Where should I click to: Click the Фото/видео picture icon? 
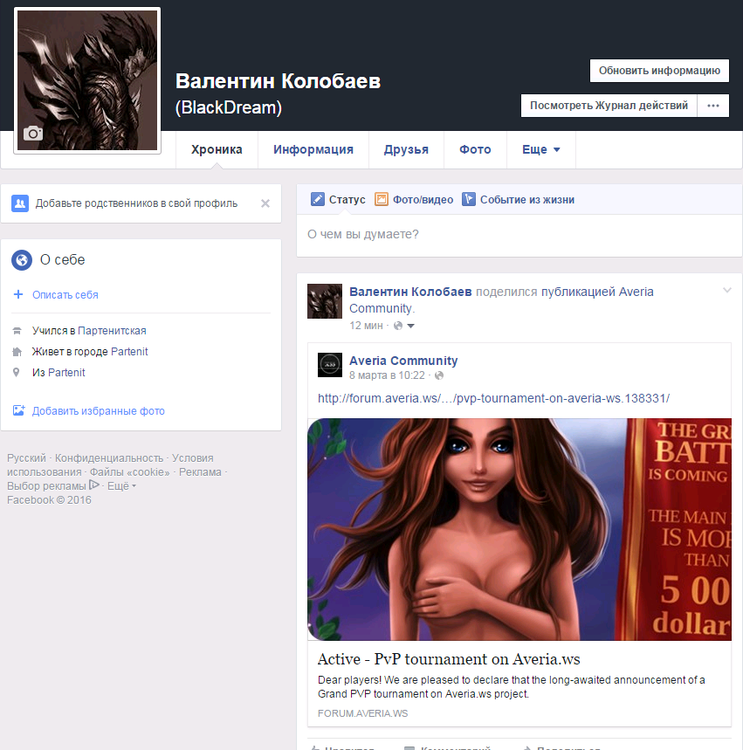381,199
